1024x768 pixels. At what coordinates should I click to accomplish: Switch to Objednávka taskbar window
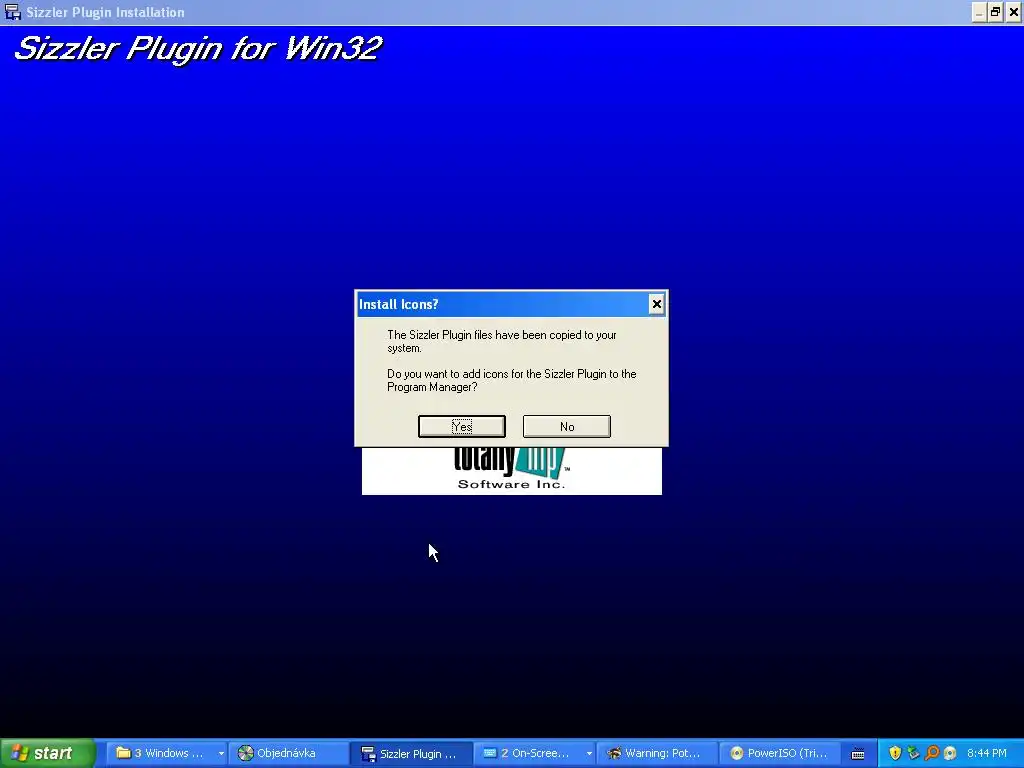pos(287,753)
